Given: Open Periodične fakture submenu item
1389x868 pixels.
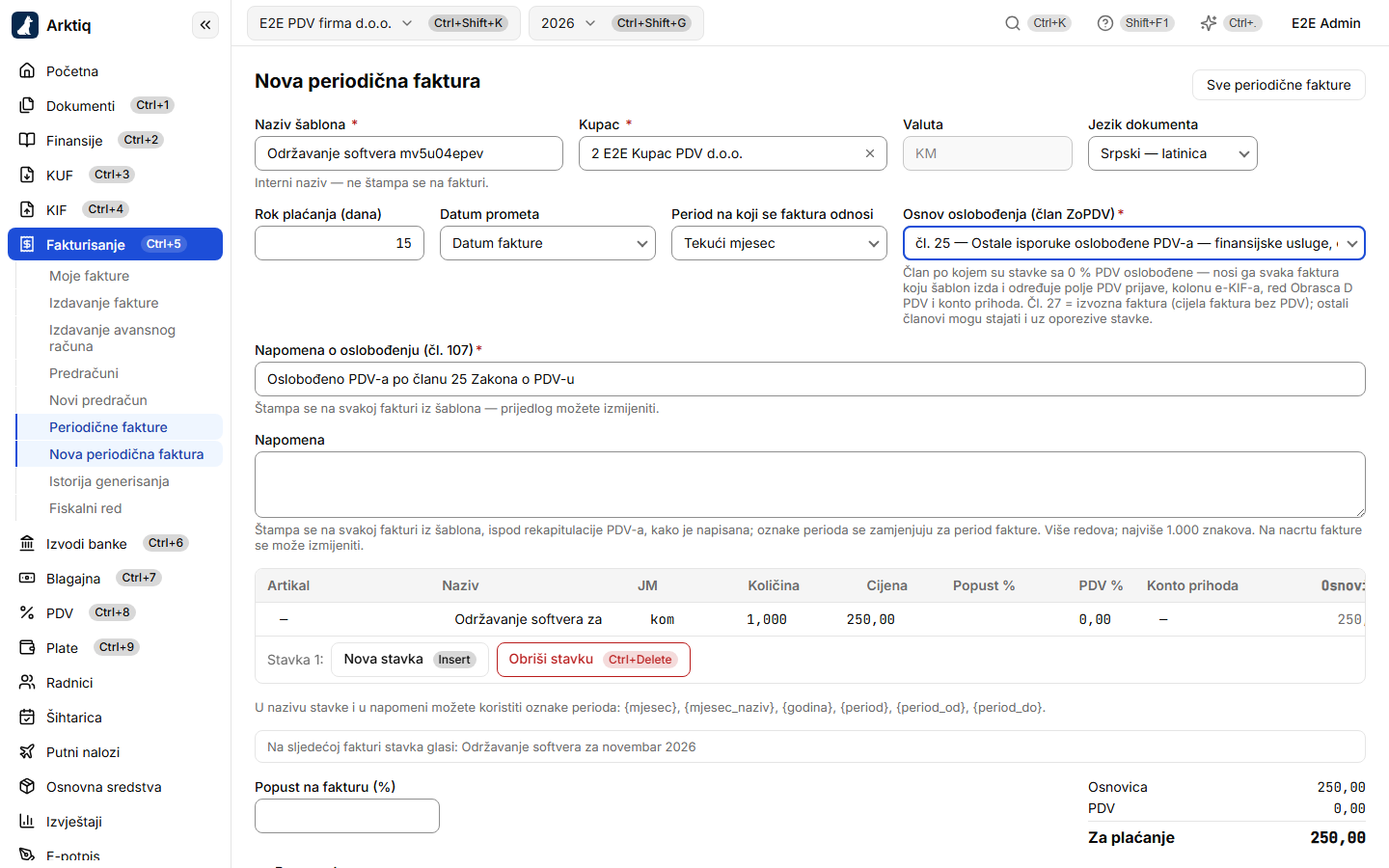Looking at the screenshot, I should [x=120, y=427].
